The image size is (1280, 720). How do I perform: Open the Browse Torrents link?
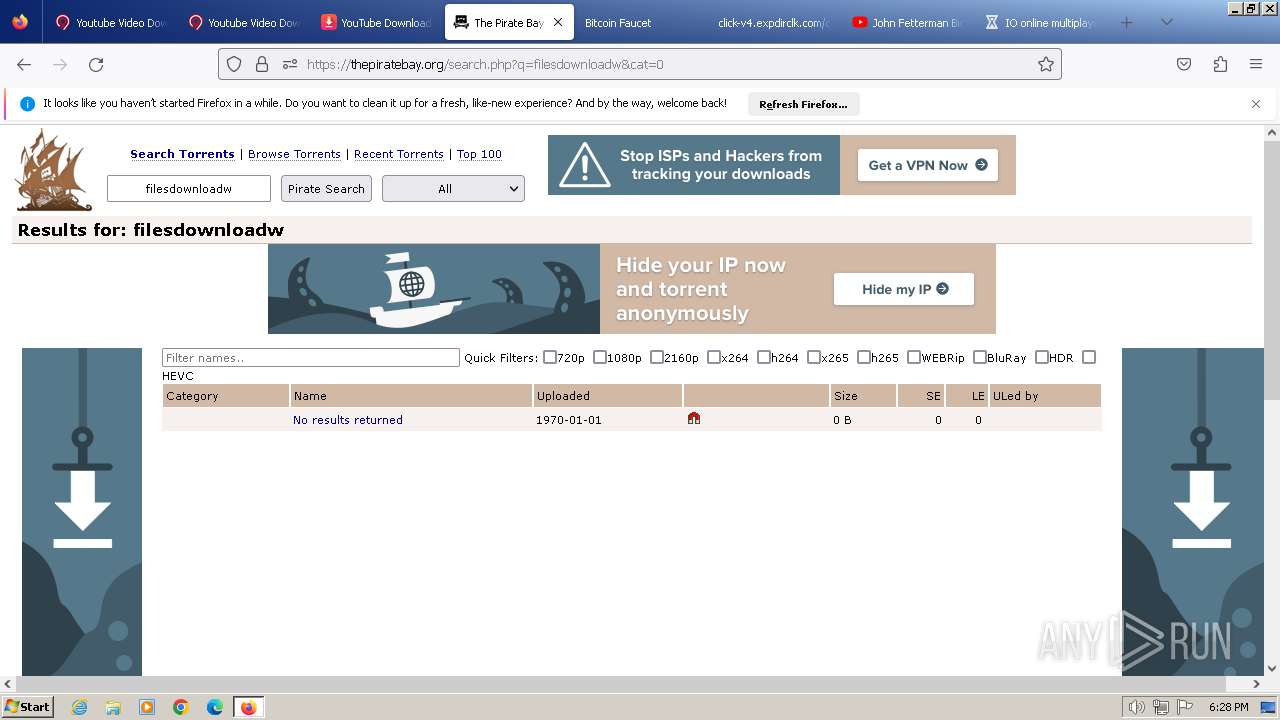tap(294, 154)
